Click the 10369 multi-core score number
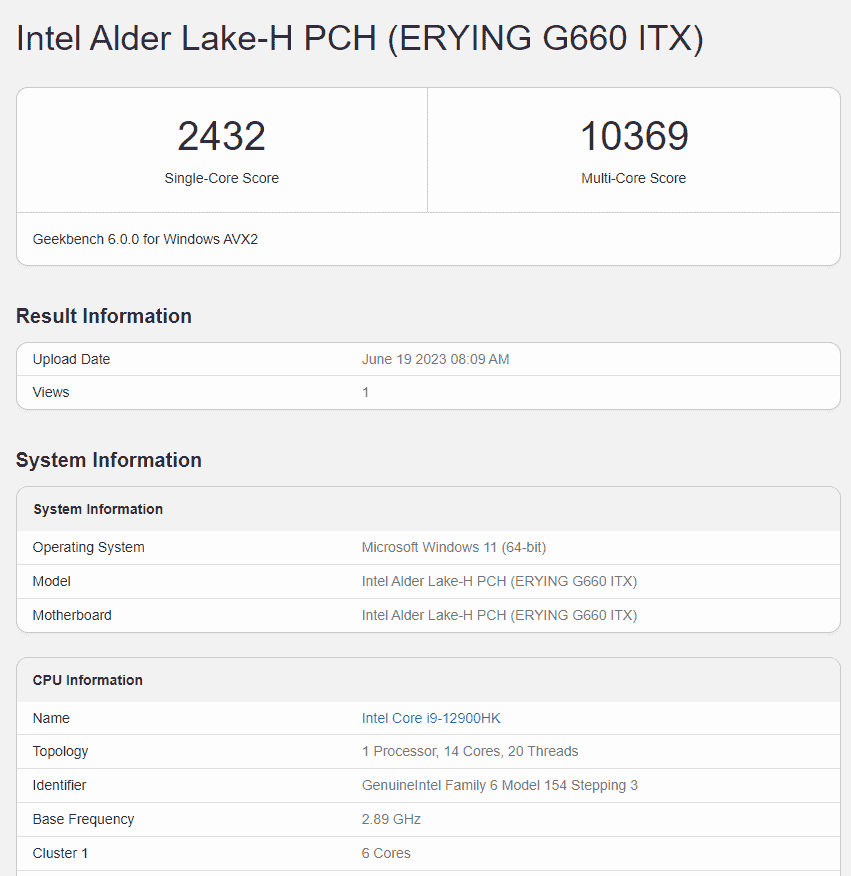This screenshot has width=851, height=876. pyautogui.click(x=634, y=136)
